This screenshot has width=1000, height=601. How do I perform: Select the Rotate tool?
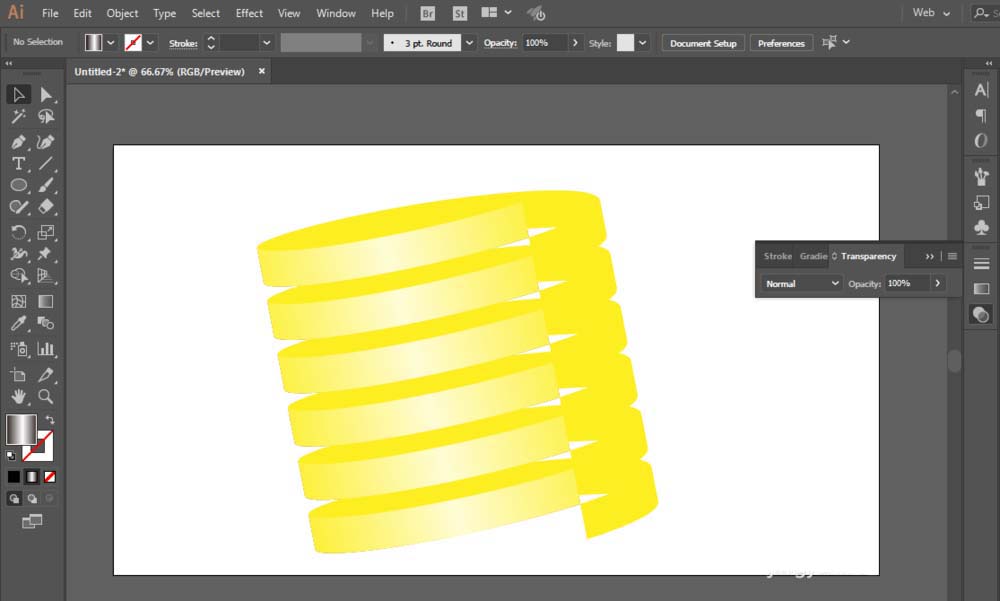pos(18,232)
